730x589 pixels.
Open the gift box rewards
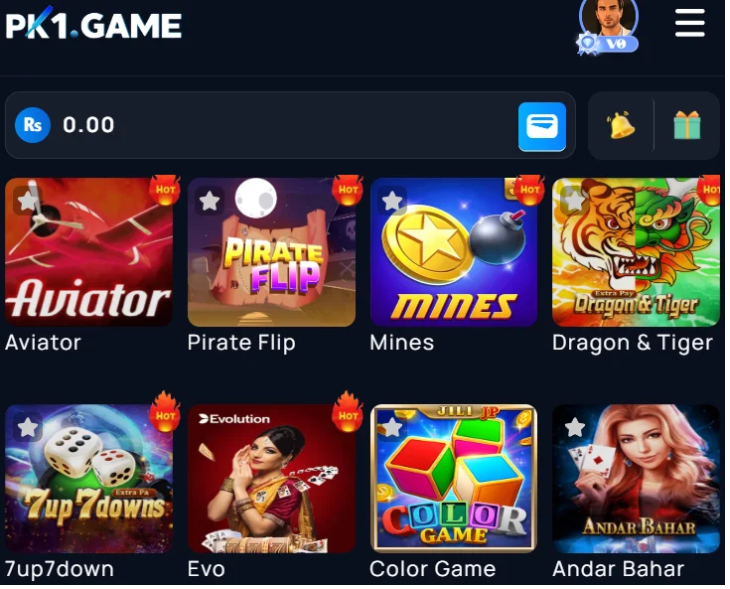(686, 125)
